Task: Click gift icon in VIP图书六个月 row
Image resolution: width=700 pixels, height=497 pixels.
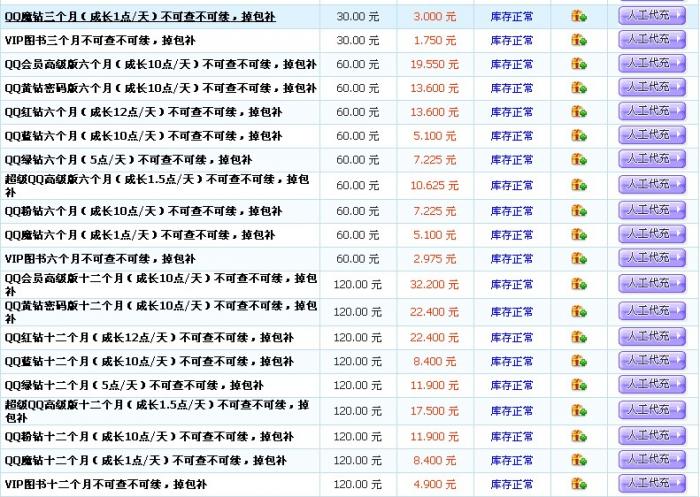Action: [579, 259]
